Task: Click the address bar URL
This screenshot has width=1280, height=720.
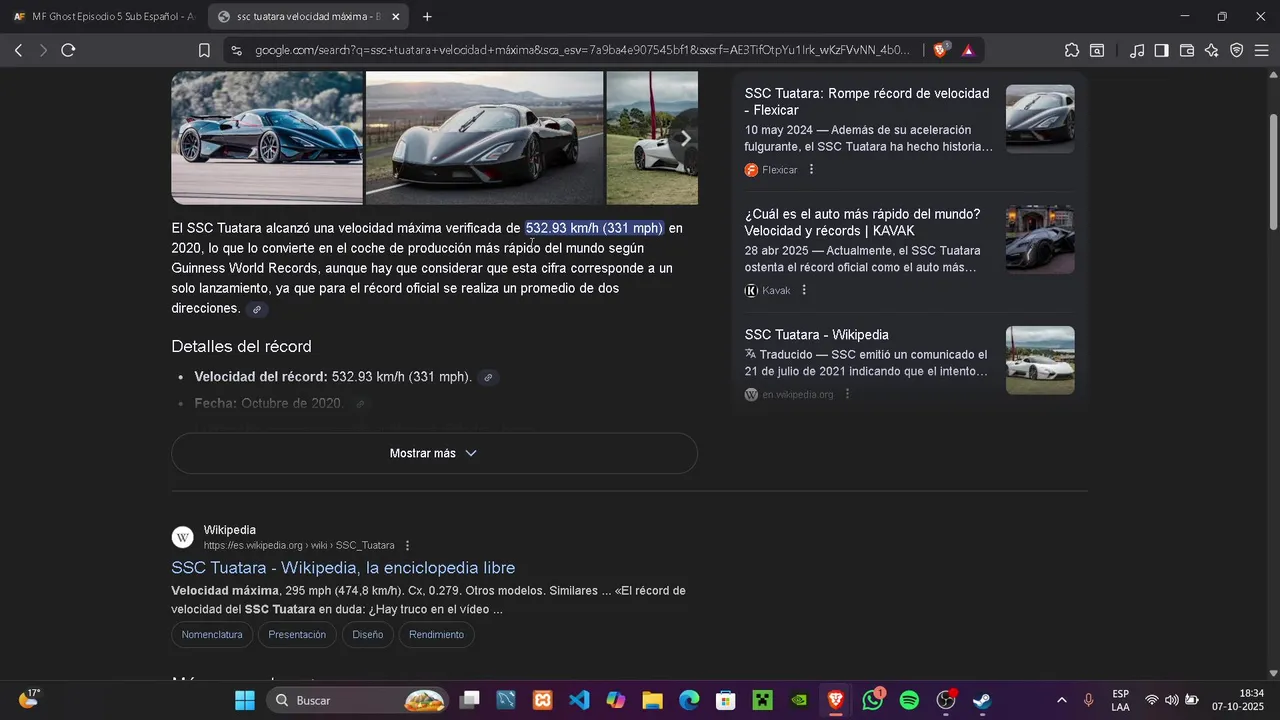Action: (x=582, y=50)
